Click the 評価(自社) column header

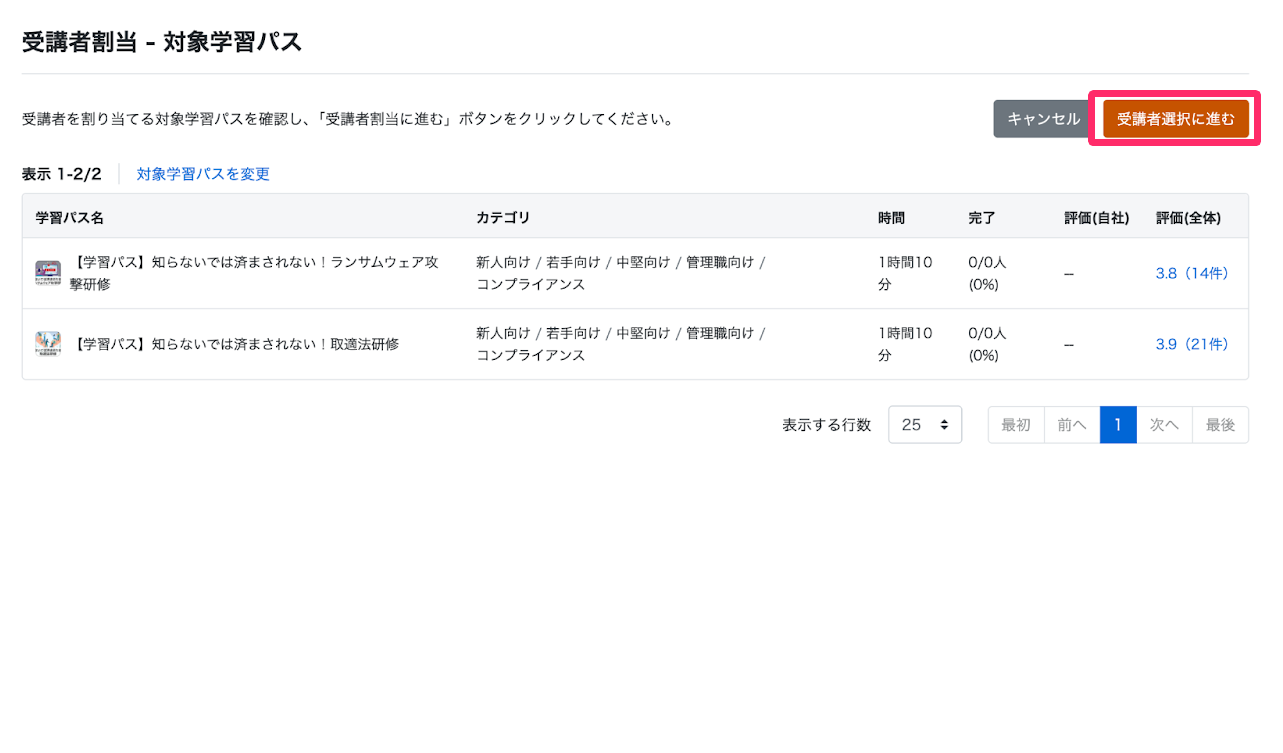click(x=1097, y=217)
